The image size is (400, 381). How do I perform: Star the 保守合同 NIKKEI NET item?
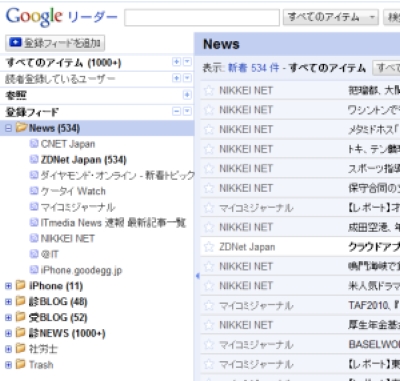tap(209, 188)
